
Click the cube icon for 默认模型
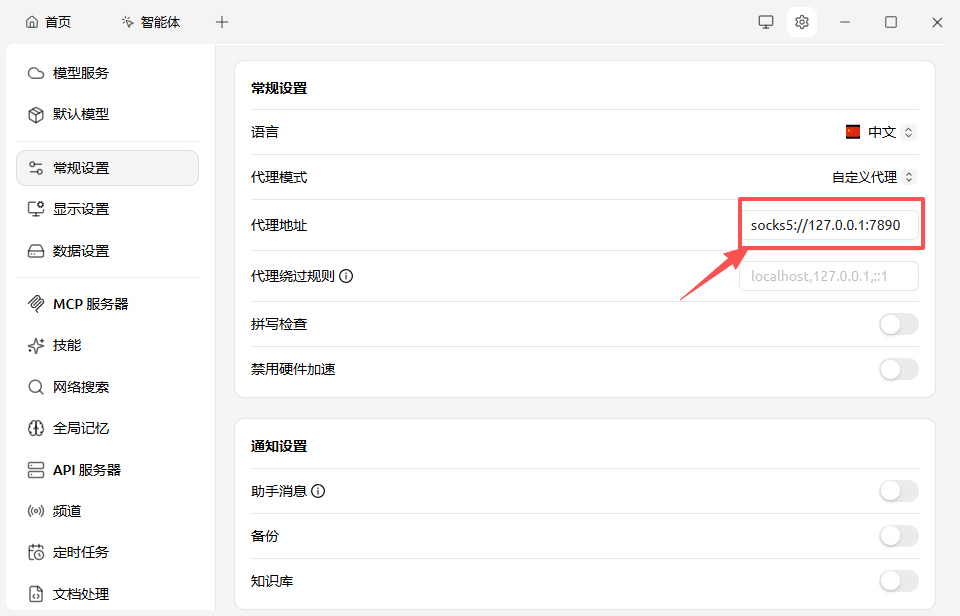pos(36,115)
